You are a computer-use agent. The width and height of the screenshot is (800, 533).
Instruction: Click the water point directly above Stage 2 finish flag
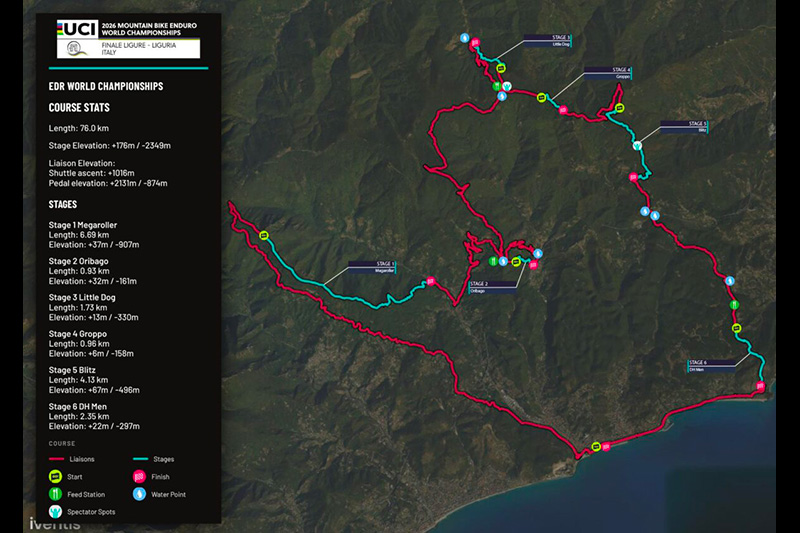click(538, 253)
